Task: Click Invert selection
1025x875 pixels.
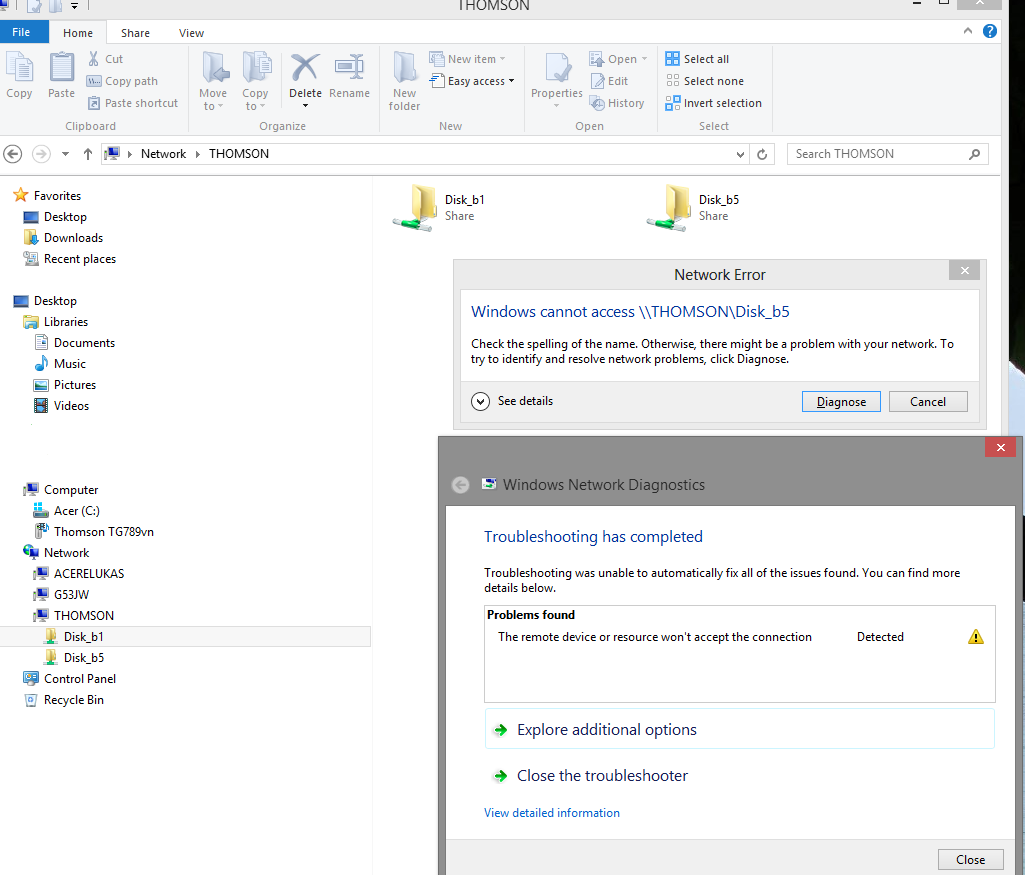Action: pos(713,103)
